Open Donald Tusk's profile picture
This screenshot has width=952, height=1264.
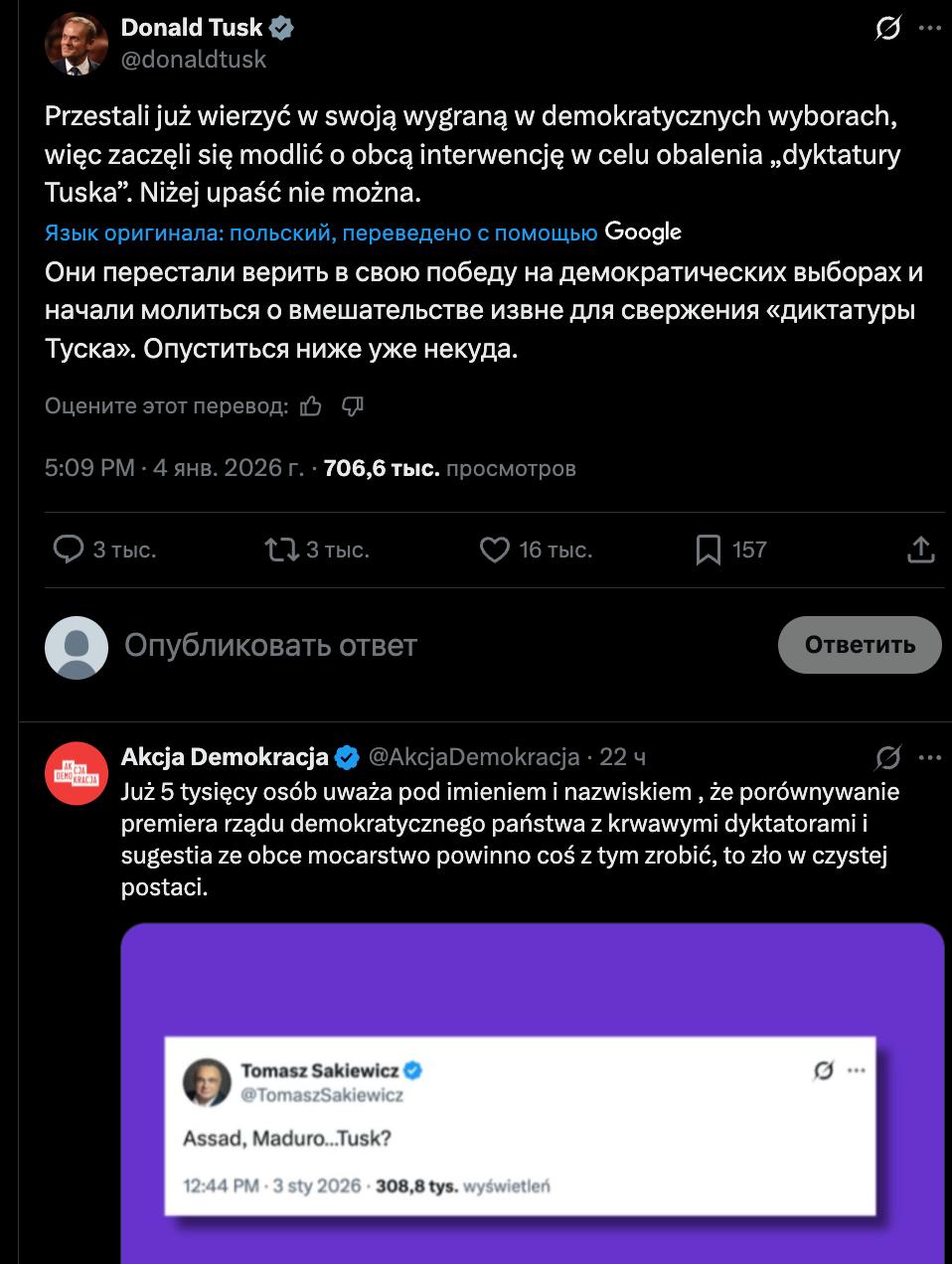(x=77, y=45)
